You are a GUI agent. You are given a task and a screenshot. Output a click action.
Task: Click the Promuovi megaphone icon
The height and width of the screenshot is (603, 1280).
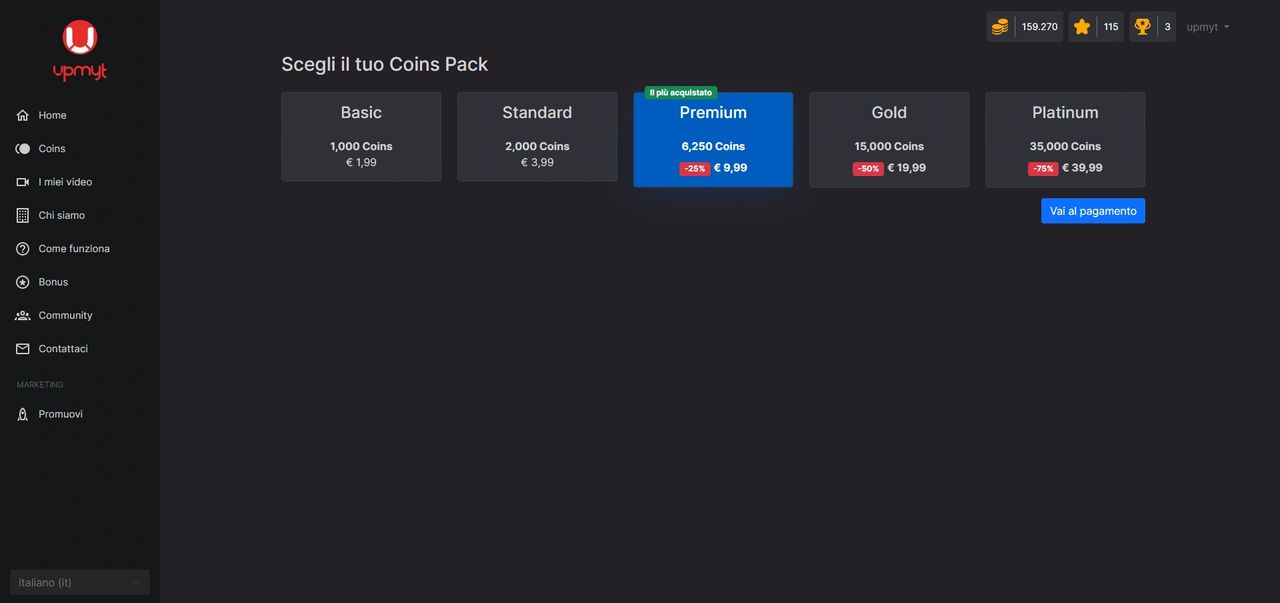point(22,413)
